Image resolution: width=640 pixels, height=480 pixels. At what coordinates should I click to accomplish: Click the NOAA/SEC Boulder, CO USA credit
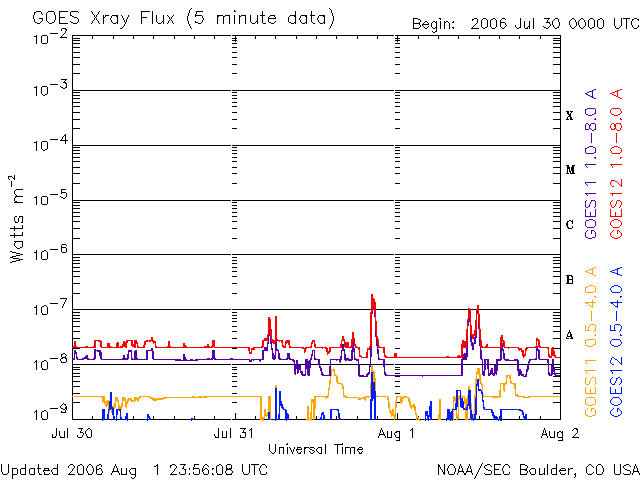tap(537, 469)
